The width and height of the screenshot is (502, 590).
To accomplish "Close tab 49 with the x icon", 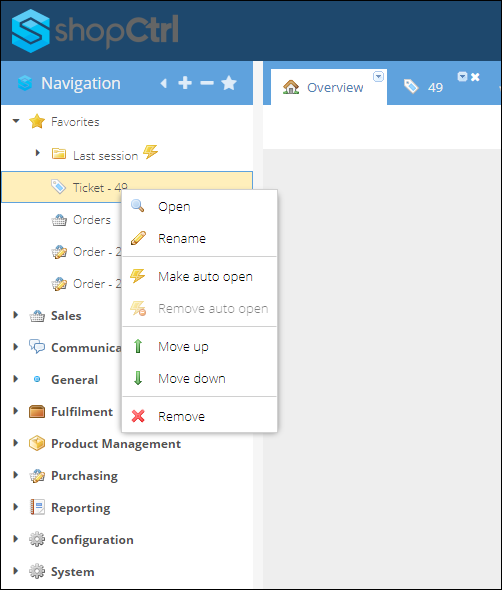I will click(475, 77).
